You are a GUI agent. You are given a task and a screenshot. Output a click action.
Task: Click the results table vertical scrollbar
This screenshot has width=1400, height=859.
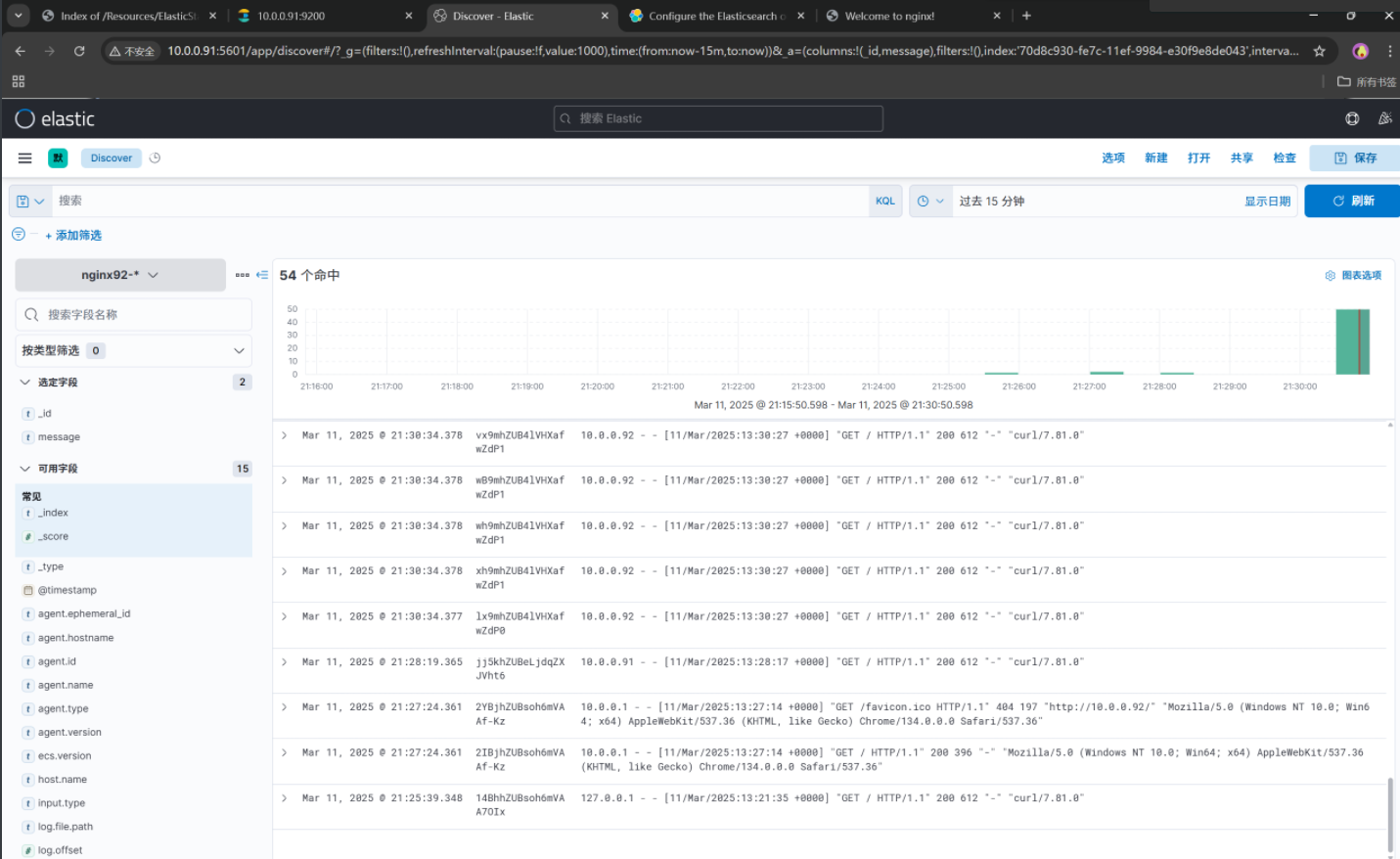coord(1390,815)
